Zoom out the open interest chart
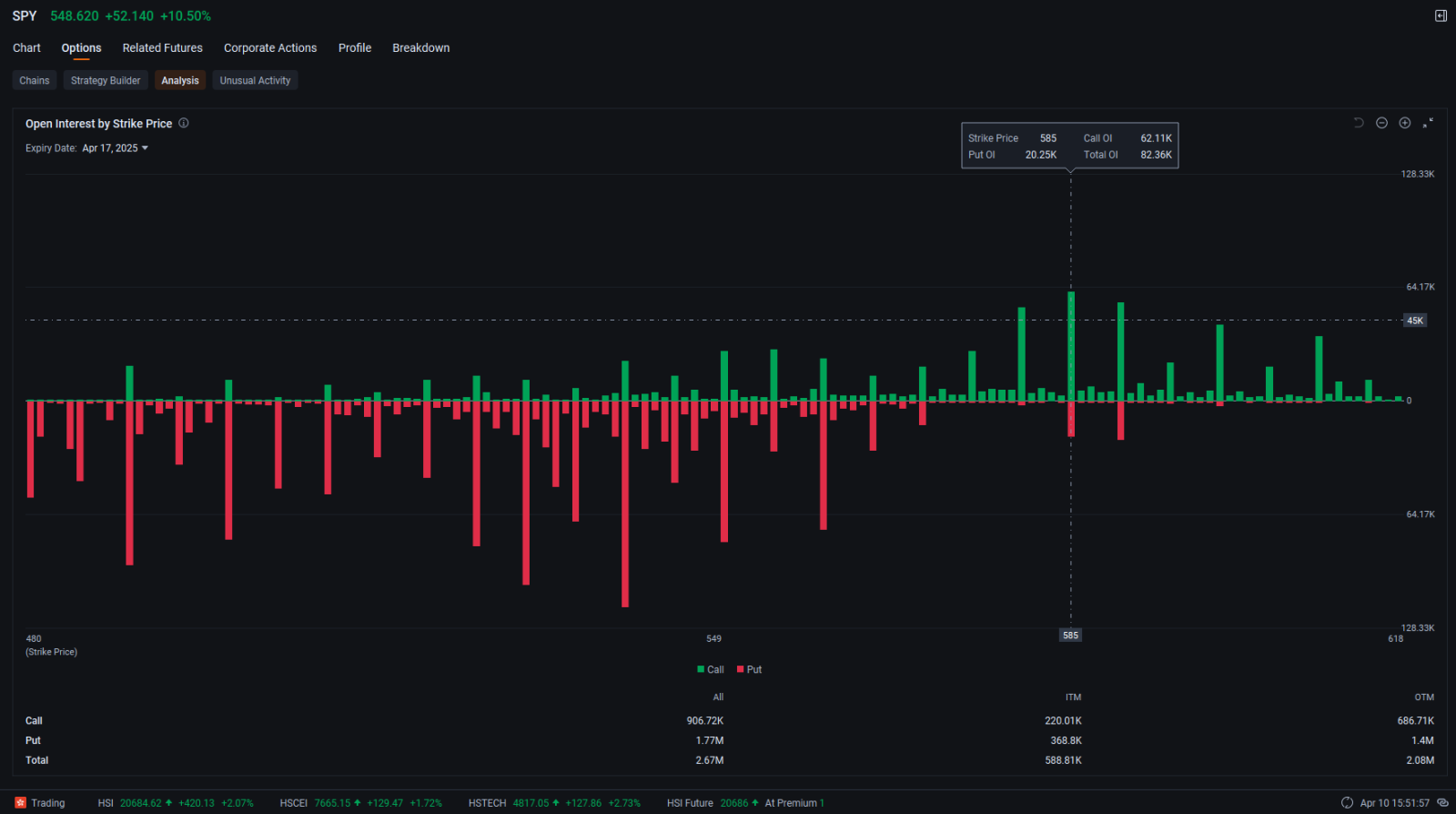 click(1381, 123)
